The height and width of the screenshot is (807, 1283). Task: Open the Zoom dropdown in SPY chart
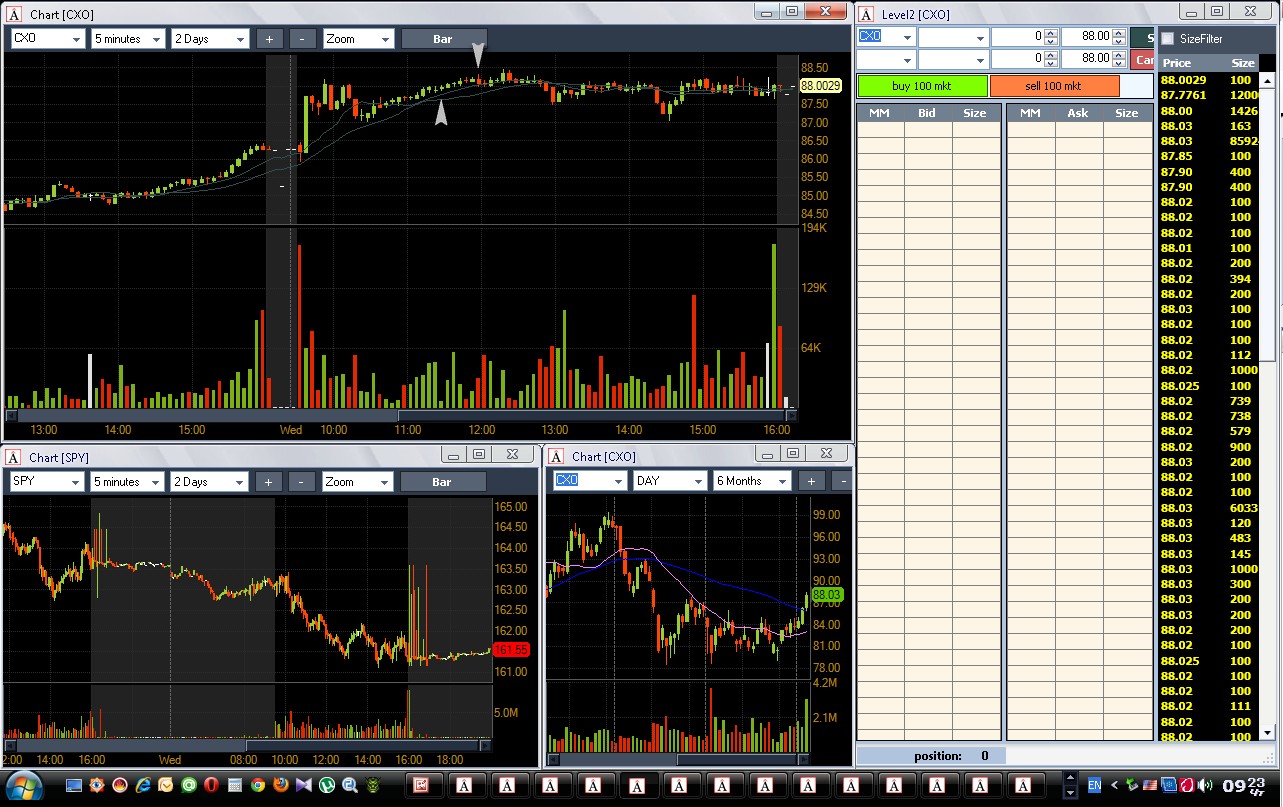pyautogui.click(x=358, y=482)
